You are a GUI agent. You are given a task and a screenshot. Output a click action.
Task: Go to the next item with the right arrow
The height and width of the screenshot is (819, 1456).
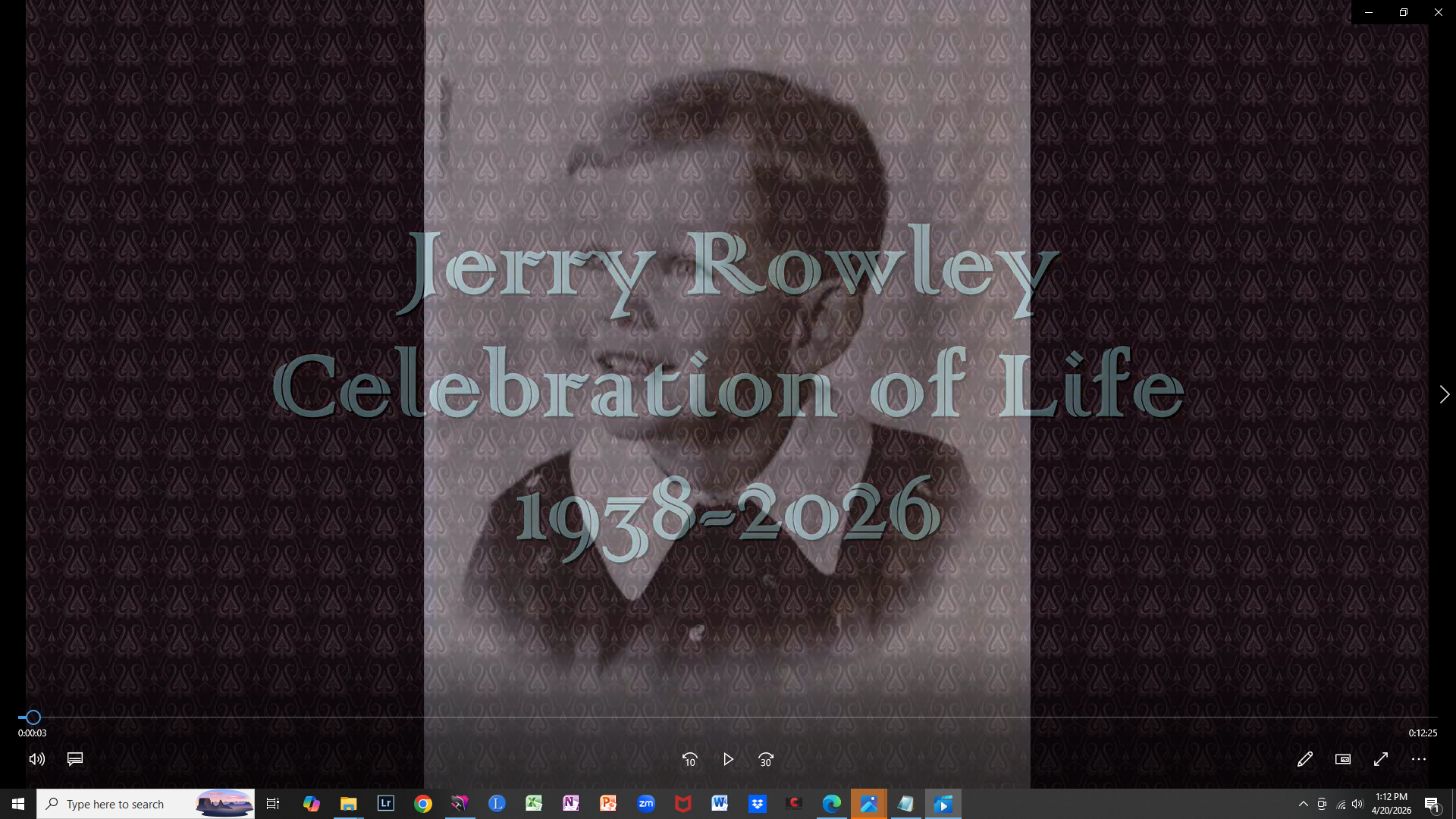pyautogui.click(x=1444, y=394)
